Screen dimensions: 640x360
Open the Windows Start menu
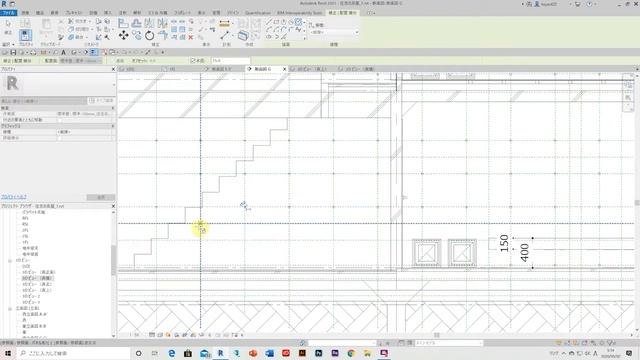pos(8,353)
